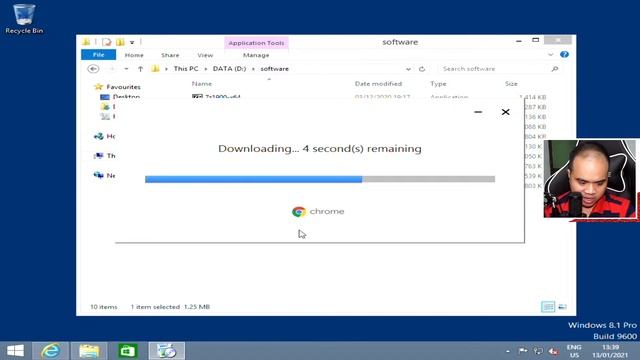Viewport: 640px width, 360px height.
Task: Open the volume tray icon
Action: coord(553,351)
